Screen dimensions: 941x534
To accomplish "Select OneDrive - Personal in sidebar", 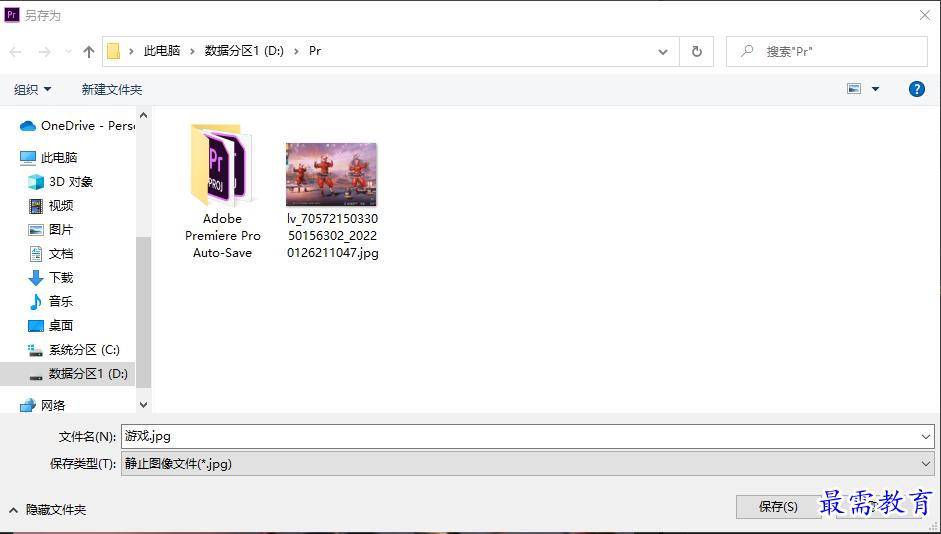I will click(77, 126).
